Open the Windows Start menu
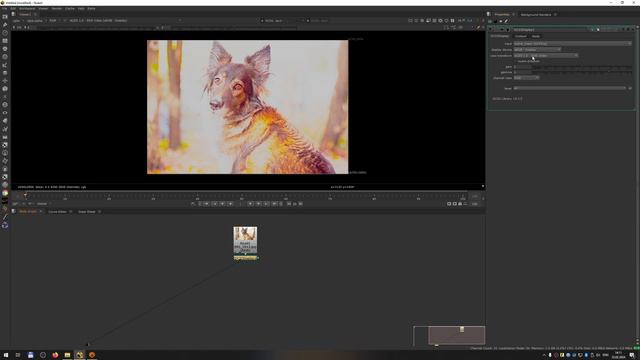This screenshot has width=640, height=360. click(x=6, y=355)
